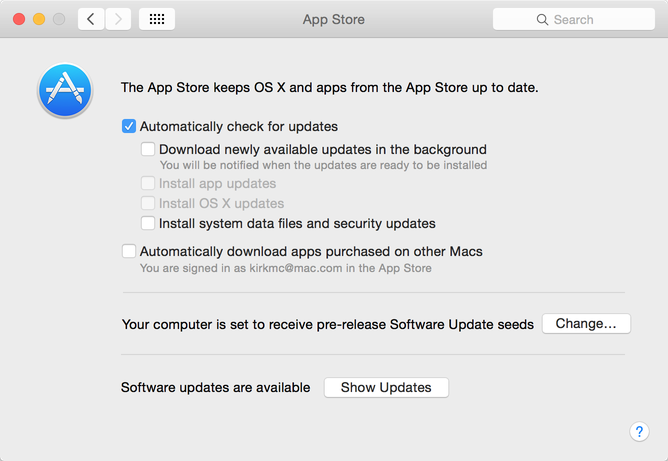Close the window with the red button
Viewport: 668px width, 461px height.
pos(19,19)
